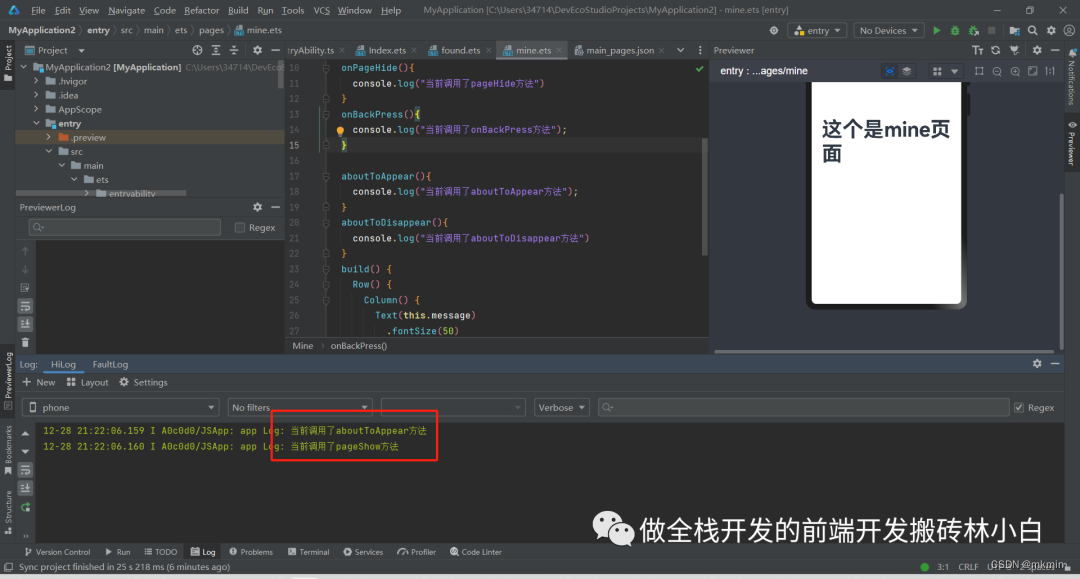1080x579 pixels.
Task: Click the Previewer multi-device grid icon
Action: coord(937,71)
